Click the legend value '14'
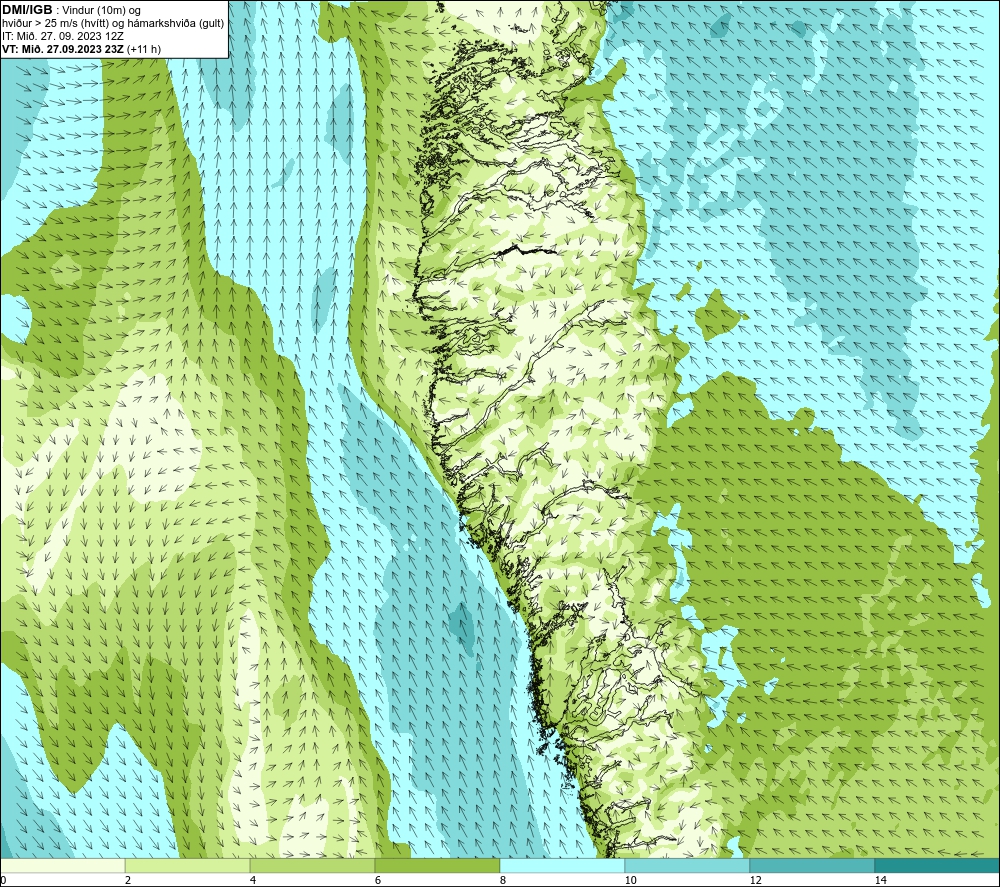The image size is (1000, 887). click(880, 880)
